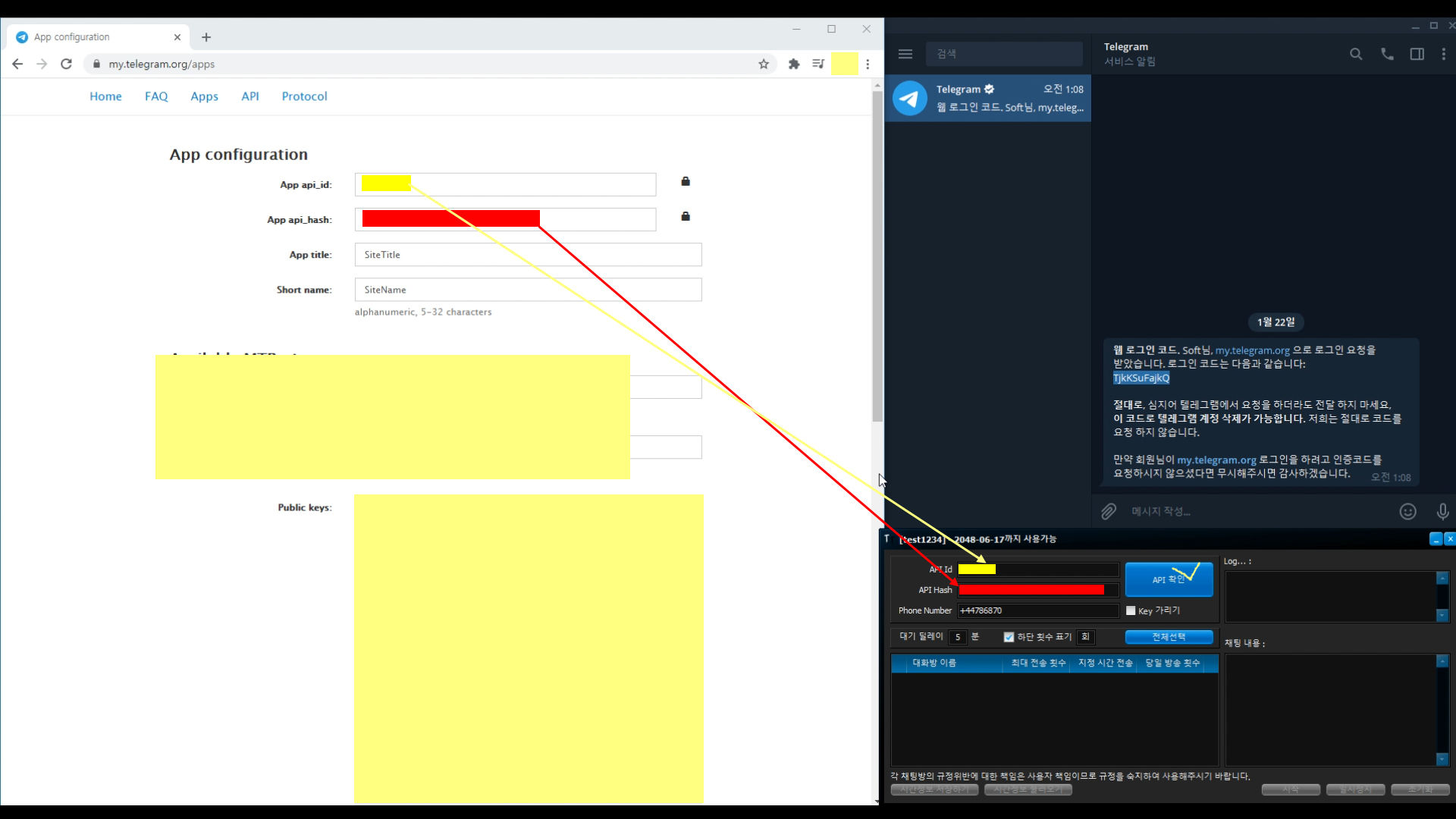Click the 초기화 button
Screen dimensions: 1456x819
click(x=1420, y=790)
